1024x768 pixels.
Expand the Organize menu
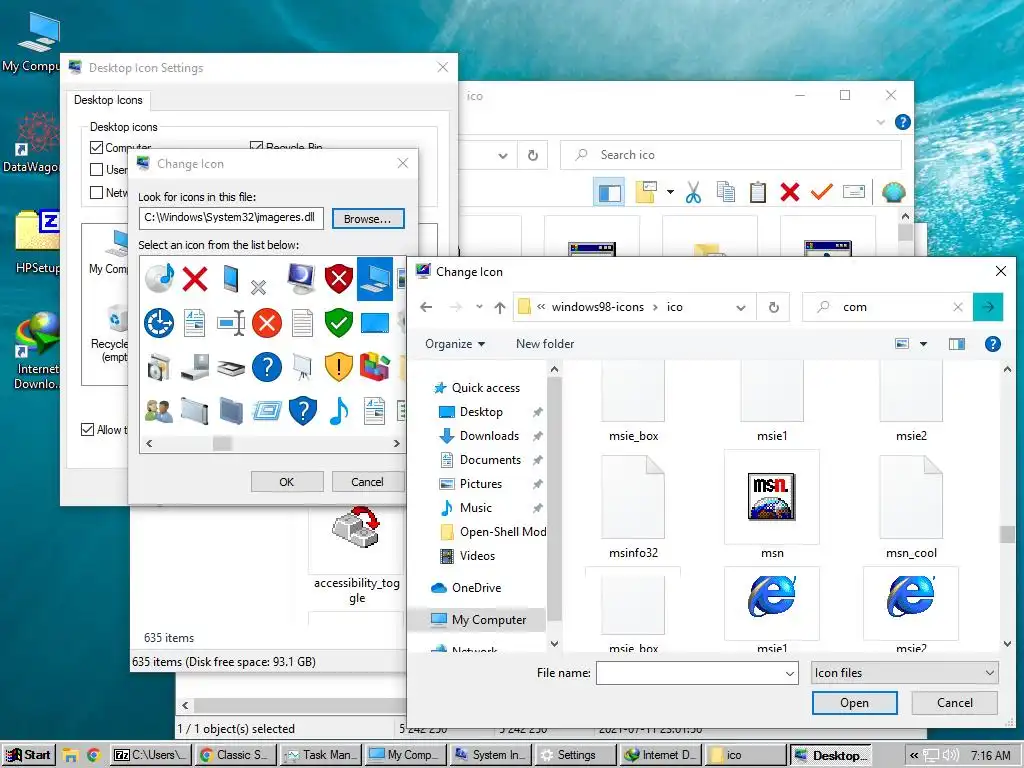(455, 344)
